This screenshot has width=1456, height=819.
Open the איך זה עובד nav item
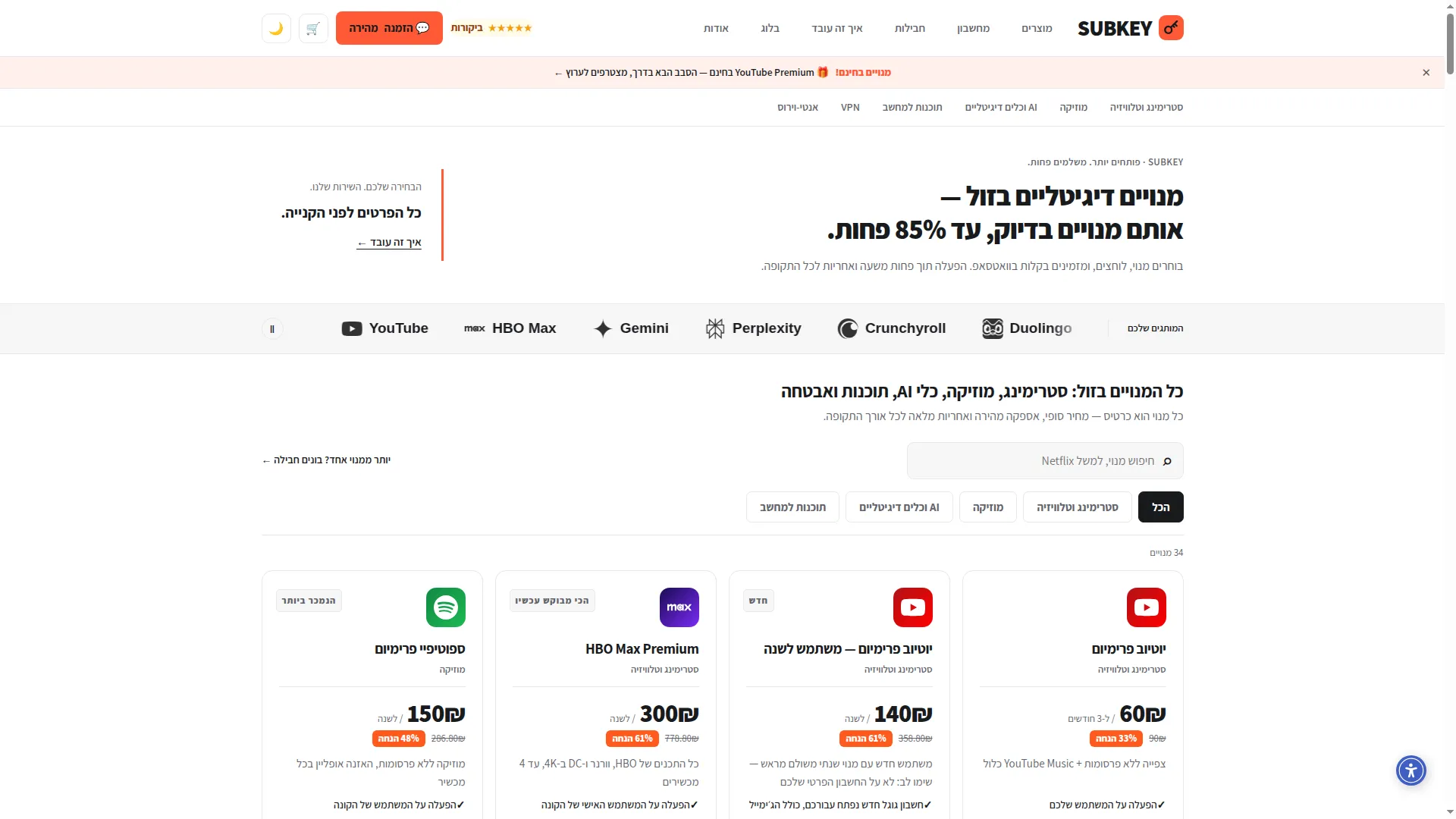[837, 29]
